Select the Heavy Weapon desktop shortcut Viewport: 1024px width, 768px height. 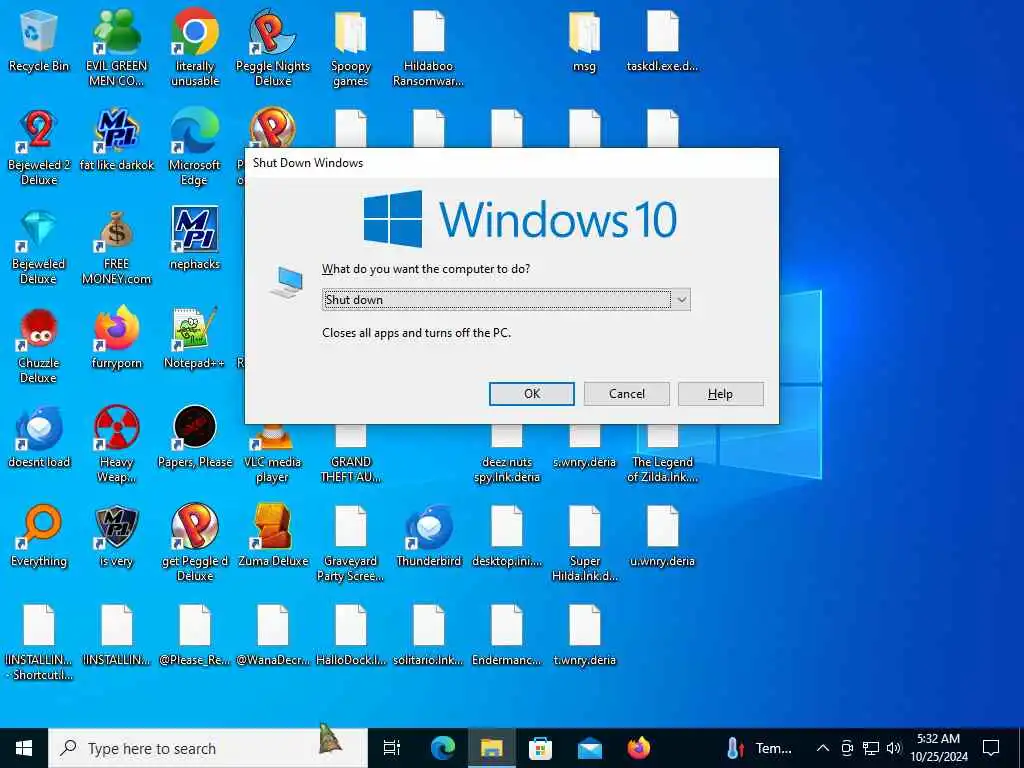click(117, 445)
